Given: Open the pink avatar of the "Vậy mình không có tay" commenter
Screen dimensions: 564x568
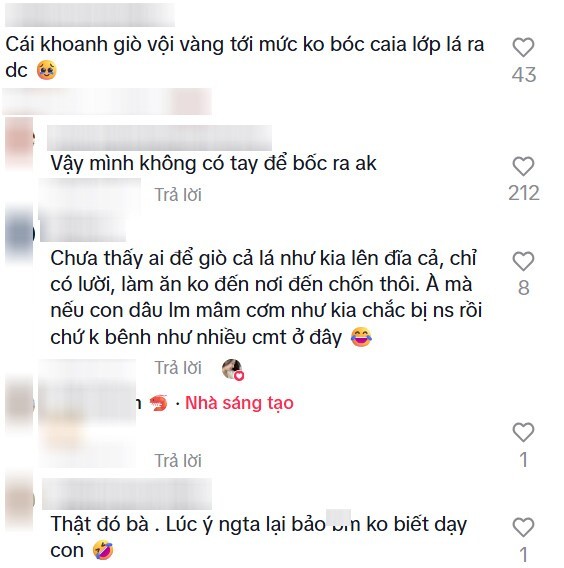Looking at the screenshot, I should click(x=19, y=143).
